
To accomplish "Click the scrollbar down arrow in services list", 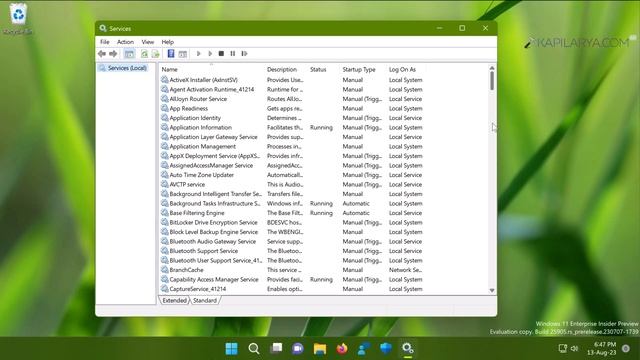I will tap(492, 290).
